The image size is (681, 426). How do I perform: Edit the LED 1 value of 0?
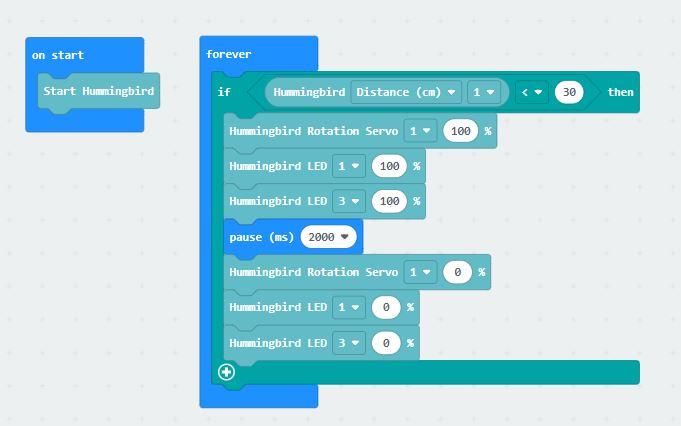click(x=386, y=307)
